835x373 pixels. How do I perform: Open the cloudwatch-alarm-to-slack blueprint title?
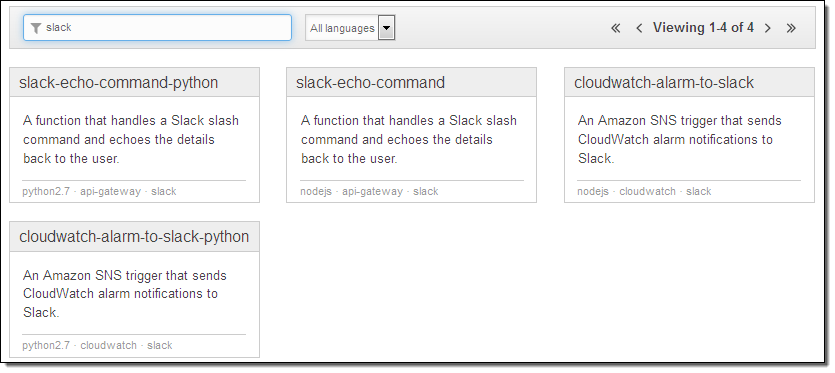pyautogui.click(x=664, y=83)
